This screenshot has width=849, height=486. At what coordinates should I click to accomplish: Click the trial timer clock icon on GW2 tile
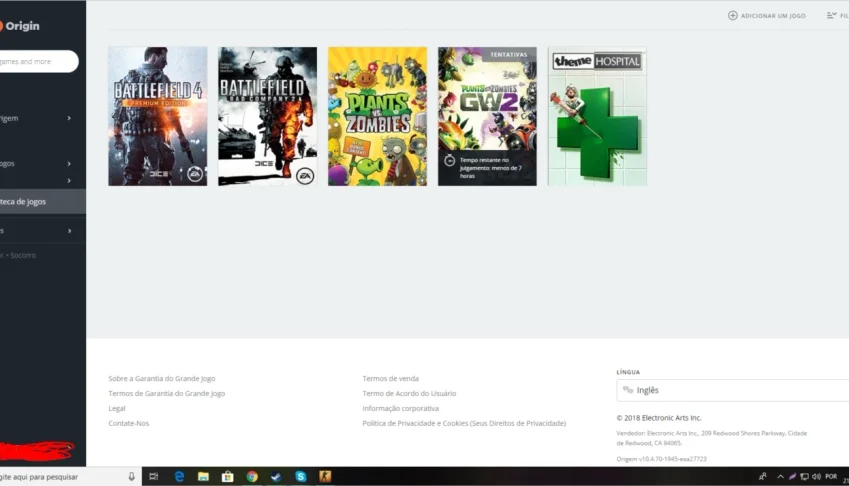coord(449,160)
